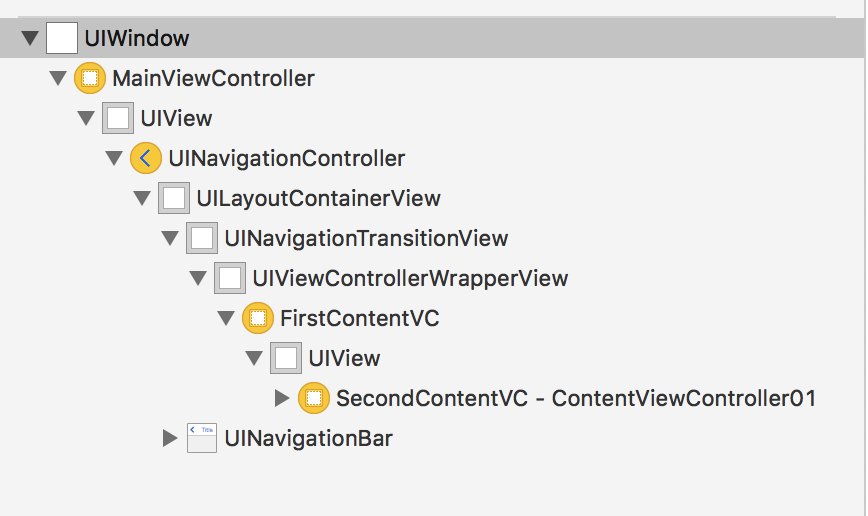Screen dimensions: 868x516
Task: Collapse the FirstContentVC disclosure triangle
Action: tap(225, 319)
